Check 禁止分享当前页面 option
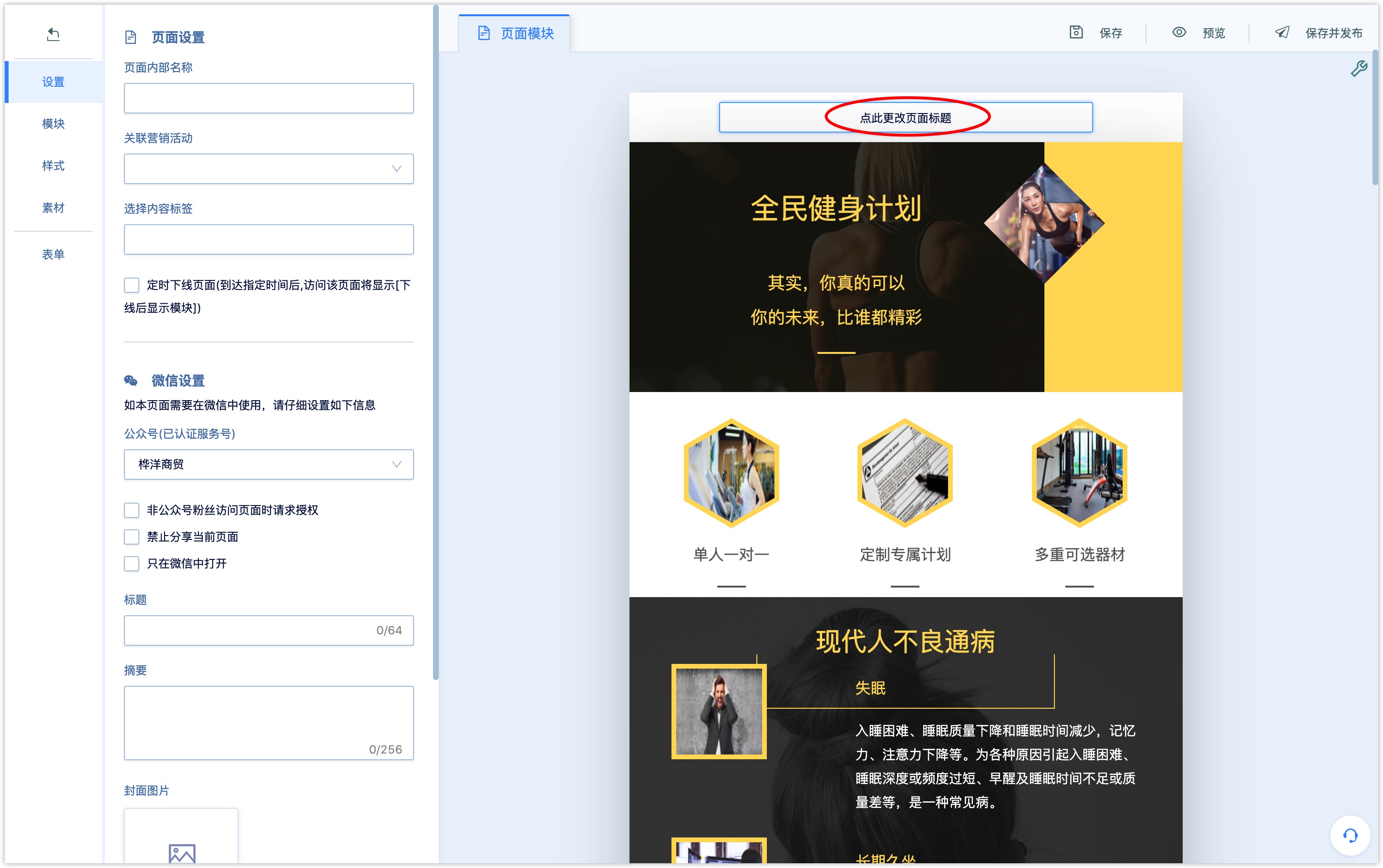 click(x=132, y=537)
